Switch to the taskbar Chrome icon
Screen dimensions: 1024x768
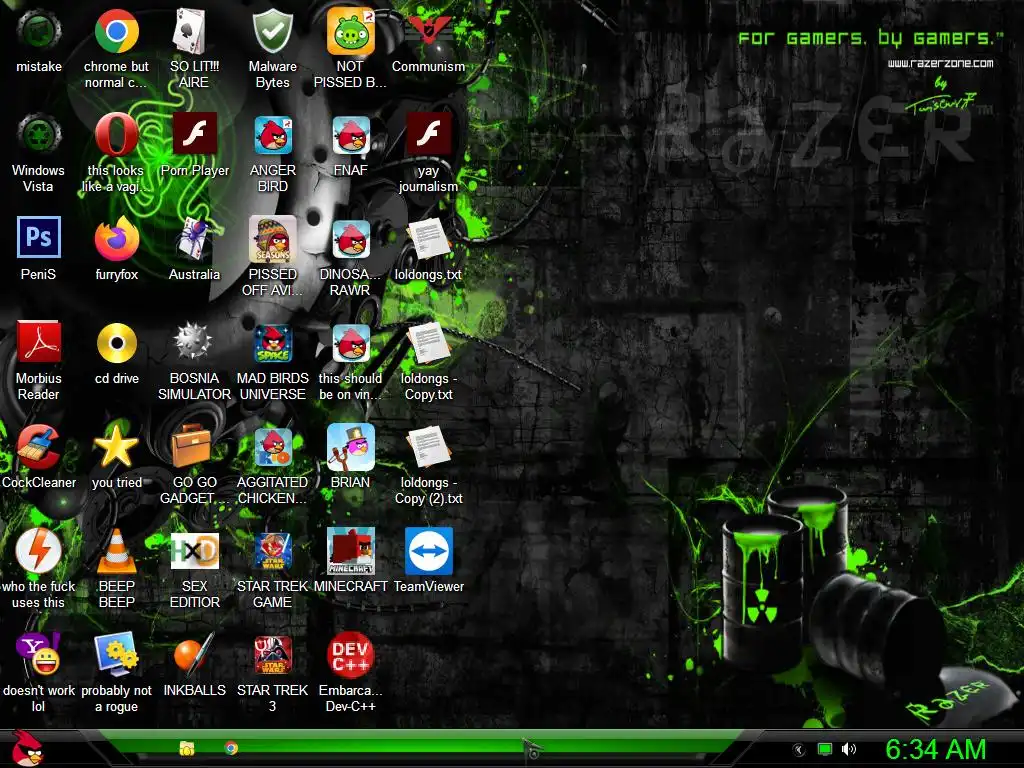[x=231, y=748]
